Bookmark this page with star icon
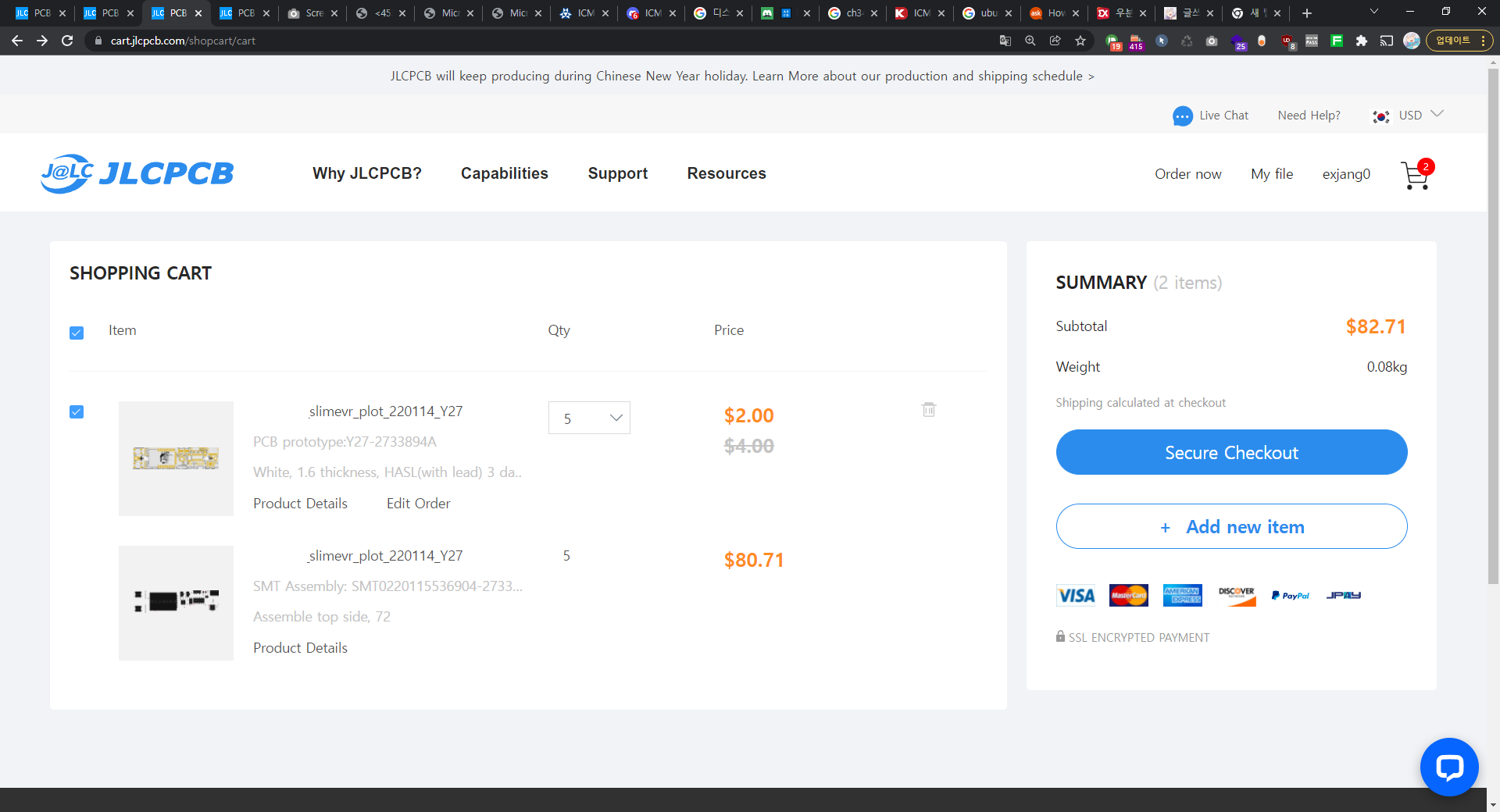Image resolution: width=1500 pixels, height=812 pixels. [1080, 41]
